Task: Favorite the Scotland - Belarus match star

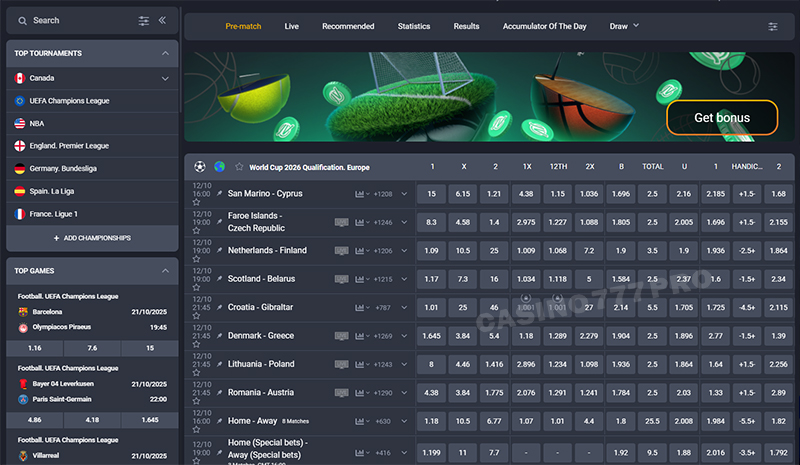Action: 196,287
